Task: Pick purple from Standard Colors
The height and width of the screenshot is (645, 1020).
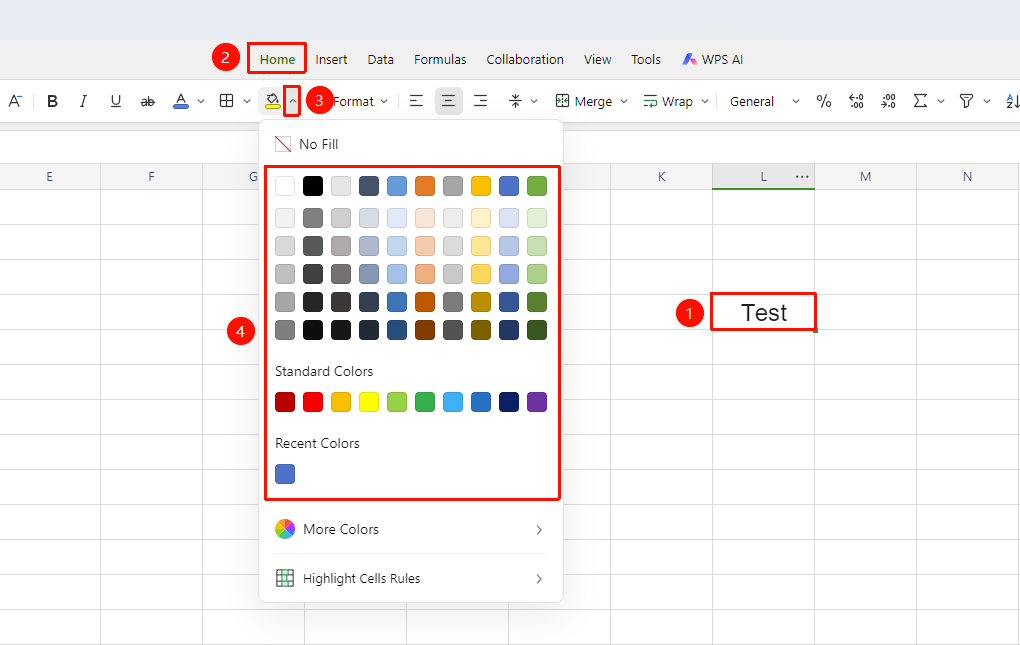Action: coord(537,402)
